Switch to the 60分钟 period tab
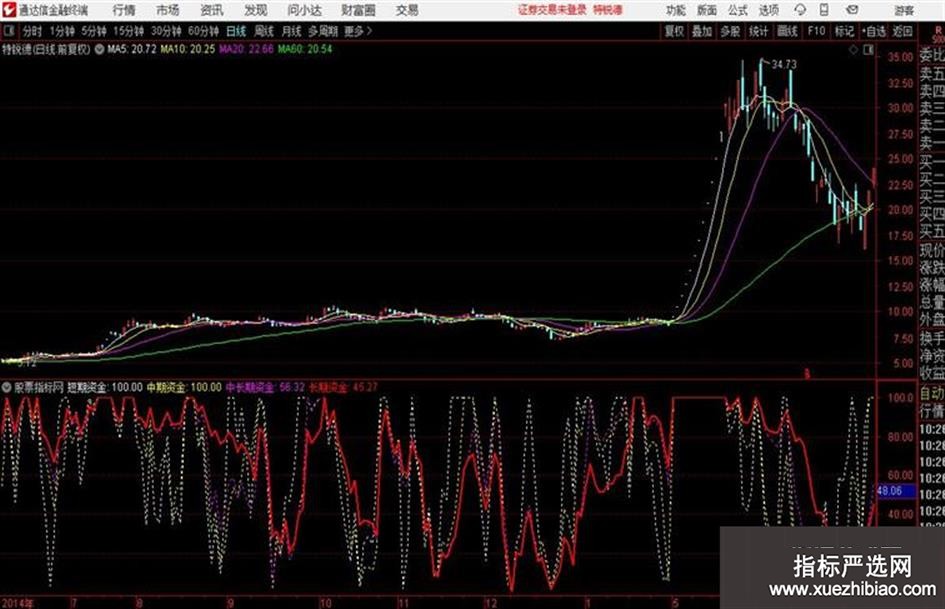This screenshot has height=609, width=945. tap(203, 31)
